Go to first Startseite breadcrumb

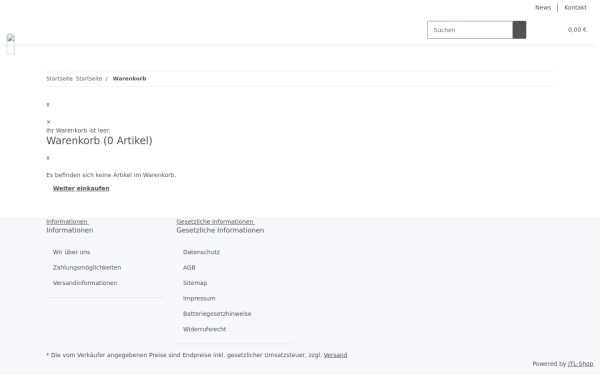[59, 79]
